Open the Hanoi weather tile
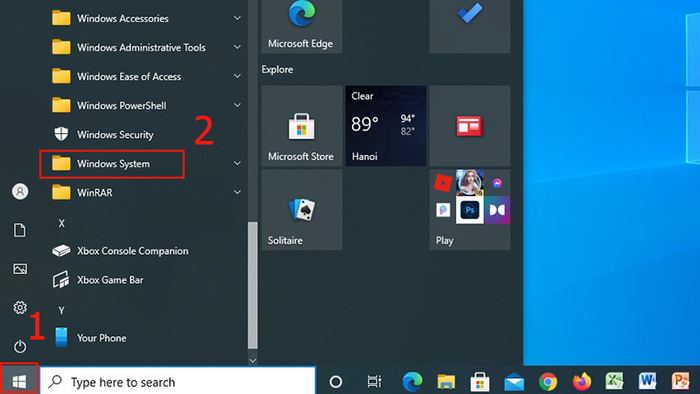 [386, 126]
